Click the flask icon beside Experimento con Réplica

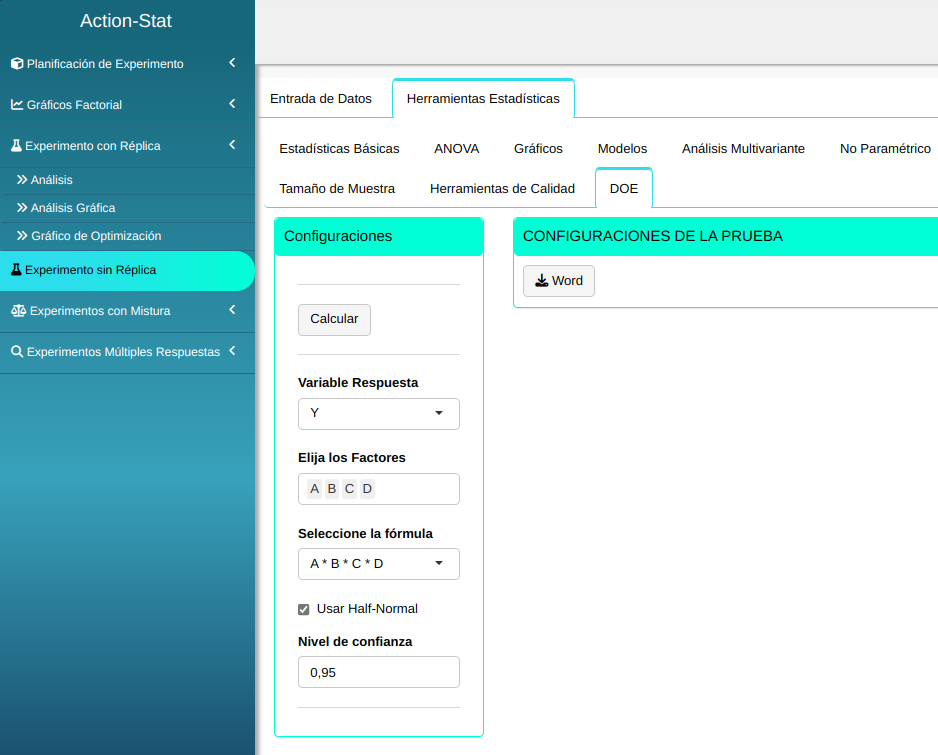pyautogui.click(x=16, y=146)
